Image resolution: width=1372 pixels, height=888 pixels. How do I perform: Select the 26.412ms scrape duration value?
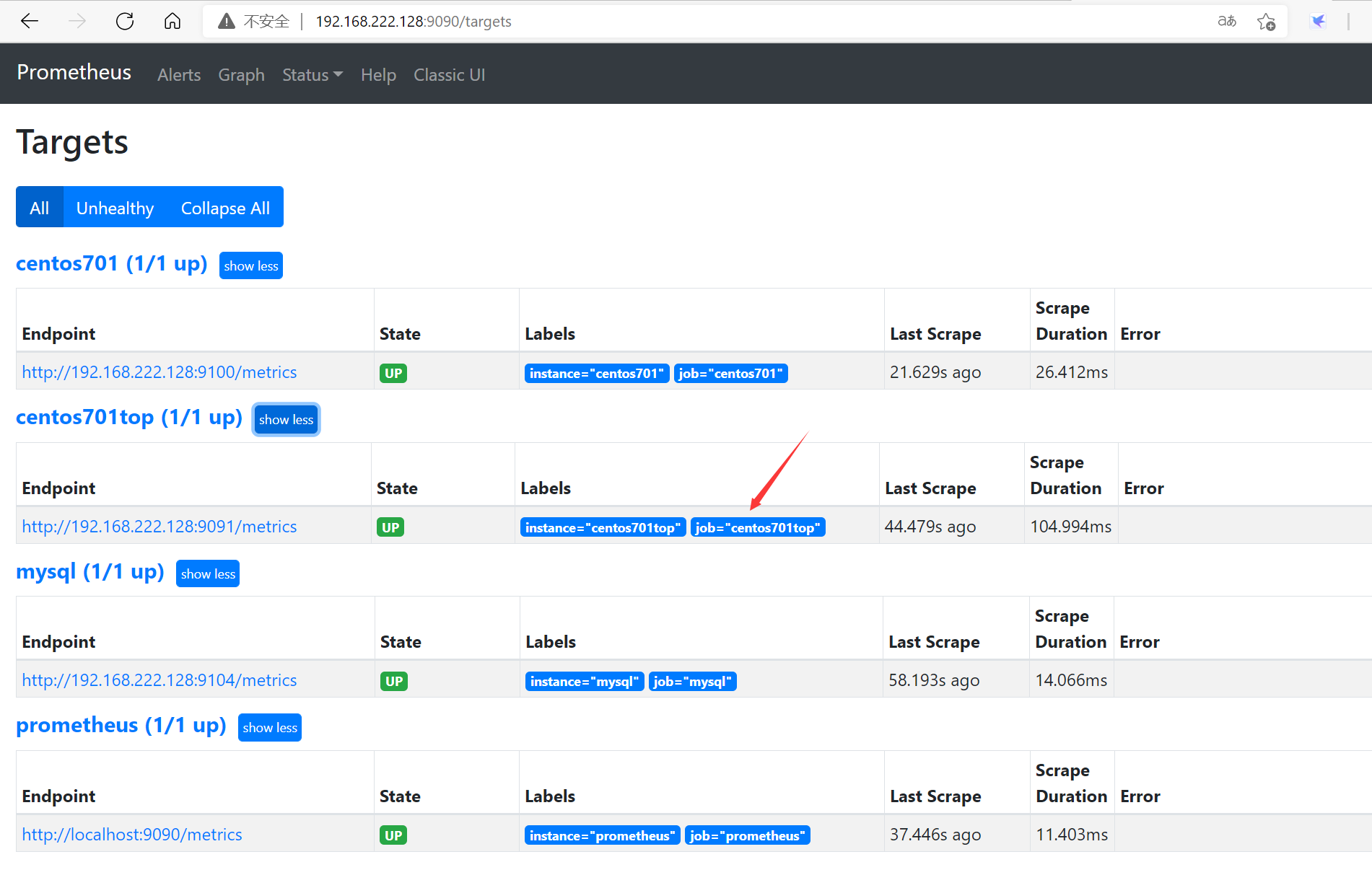[x=1072, y=372]
